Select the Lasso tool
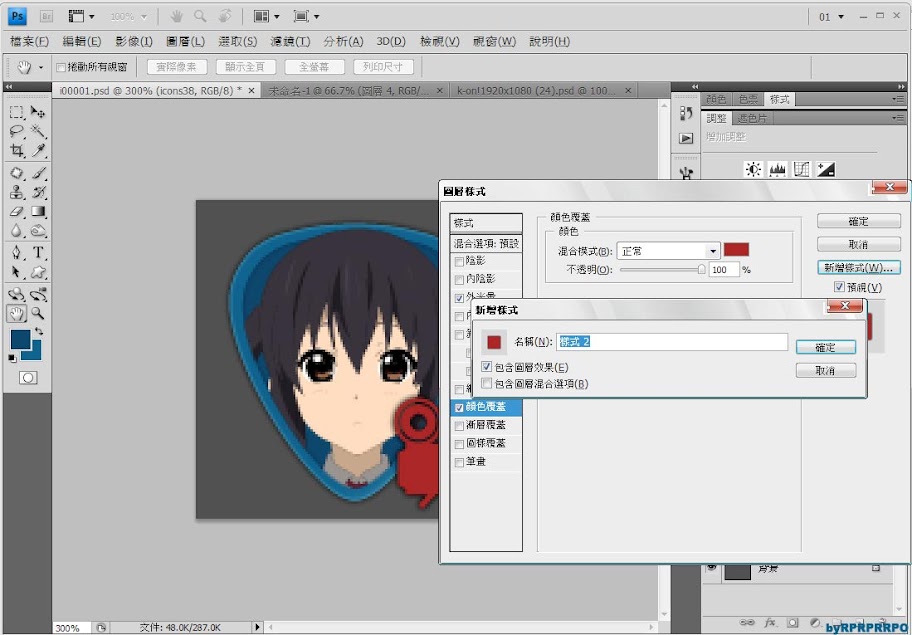 pos(17,132)
